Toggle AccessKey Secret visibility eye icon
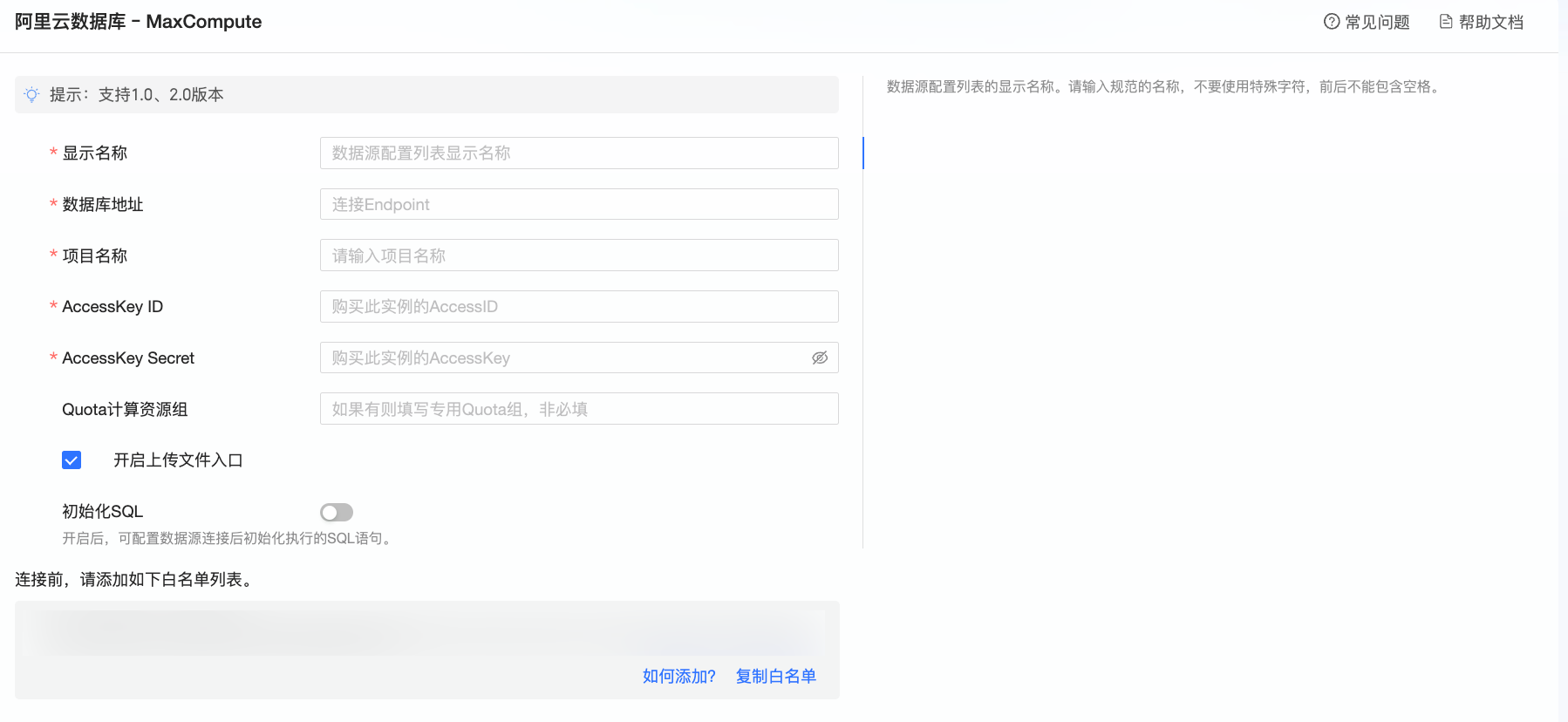 click(820, 358)
